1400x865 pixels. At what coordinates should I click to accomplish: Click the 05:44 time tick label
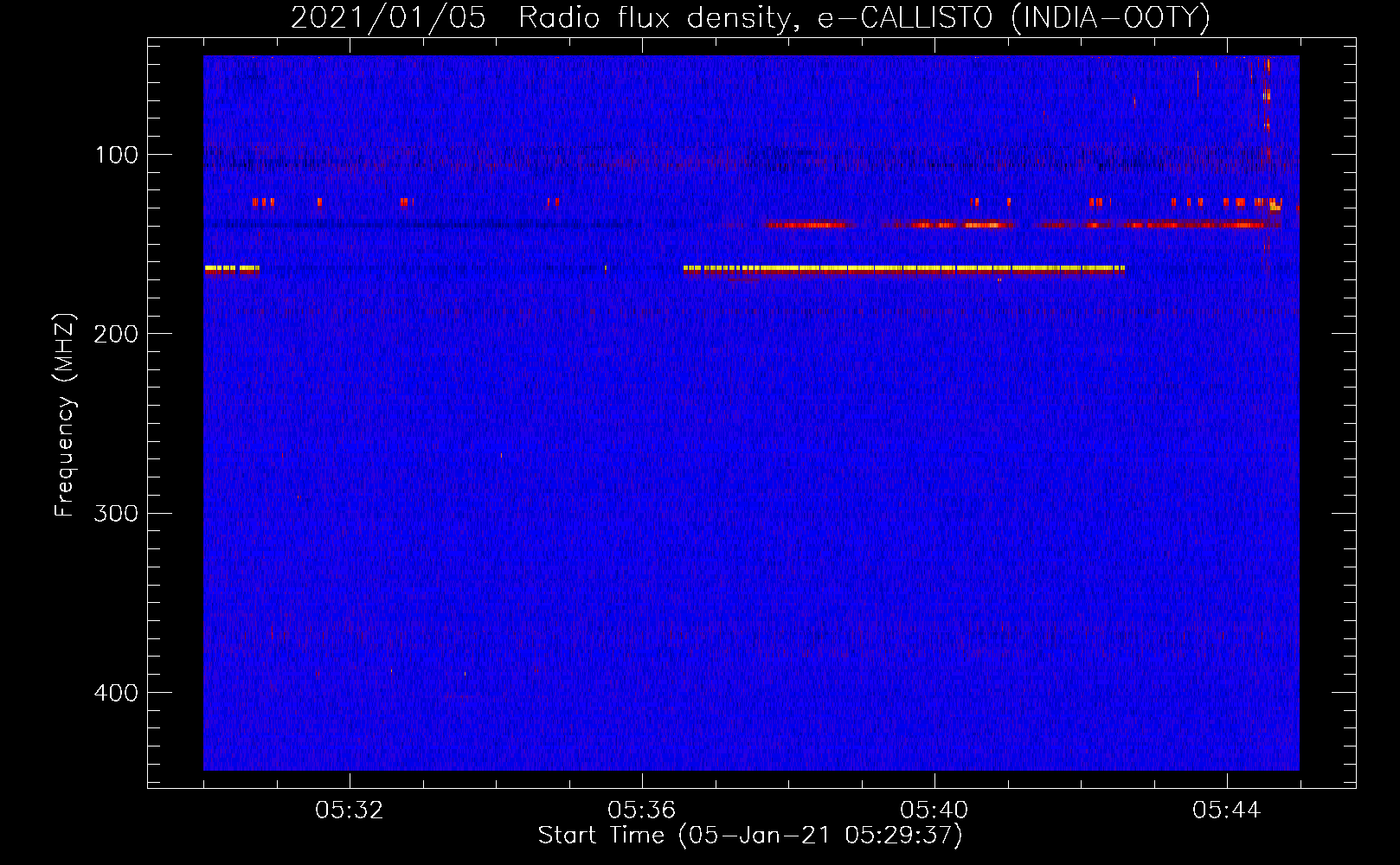click(1227, 811)
